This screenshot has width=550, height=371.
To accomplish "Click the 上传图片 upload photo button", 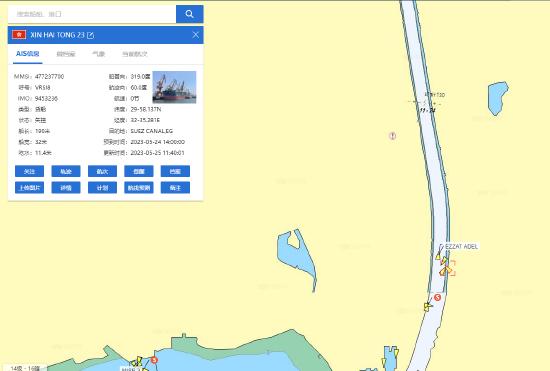I will click(29, 188).
